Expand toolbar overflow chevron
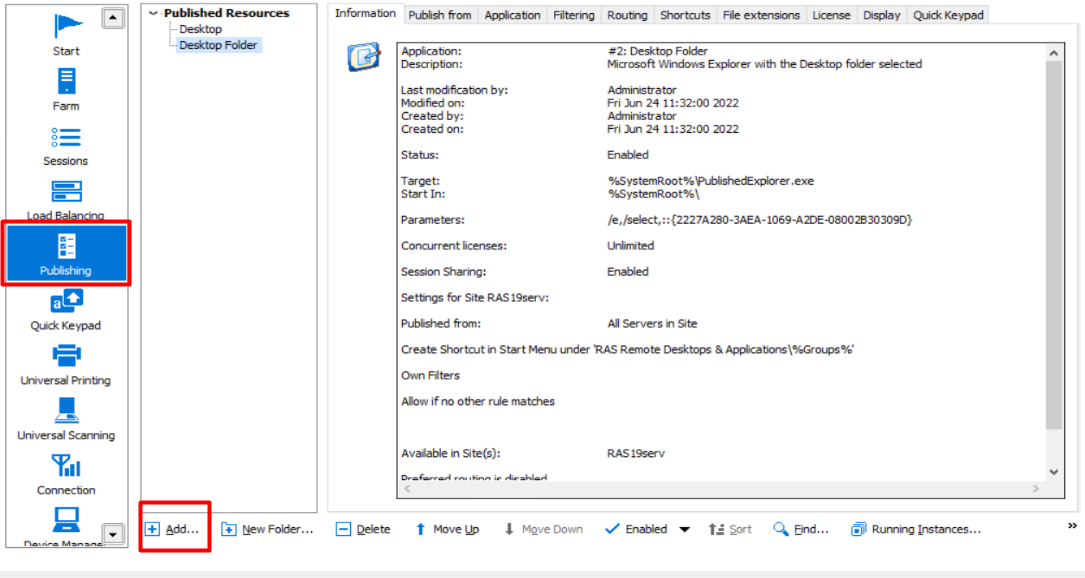The width and height of the screenshot is (1085, 578). click(x=1073, y=526)
